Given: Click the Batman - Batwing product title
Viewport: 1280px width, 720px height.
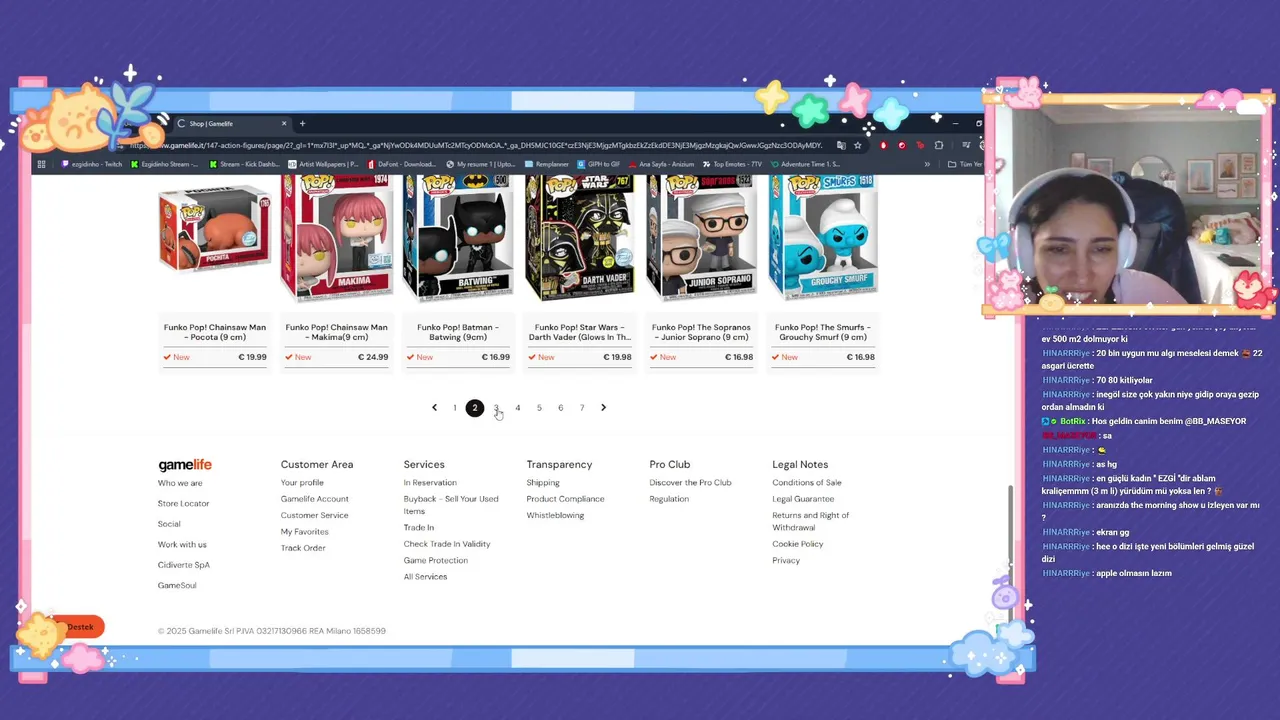Looking at the screenshot, I should tap(458, 332).
